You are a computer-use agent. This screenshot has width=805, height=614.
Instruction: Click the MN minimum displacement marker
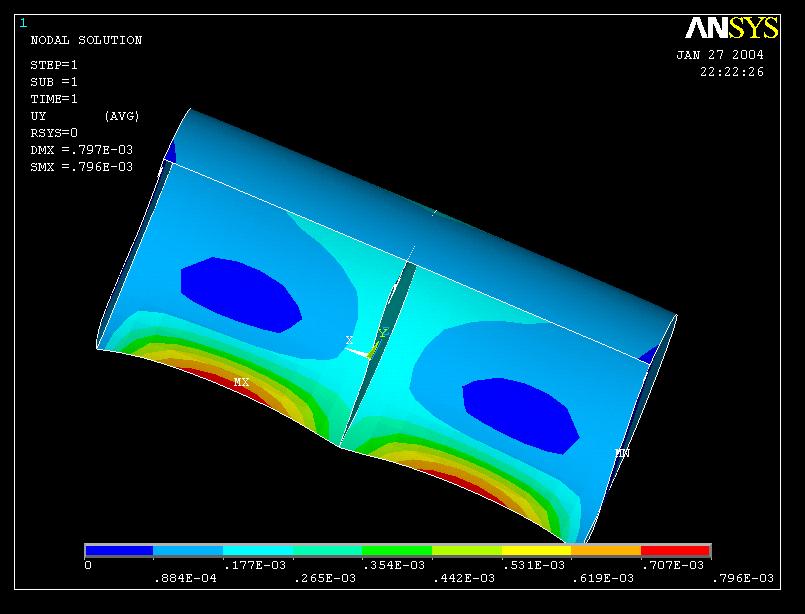(x=622, y=453)
